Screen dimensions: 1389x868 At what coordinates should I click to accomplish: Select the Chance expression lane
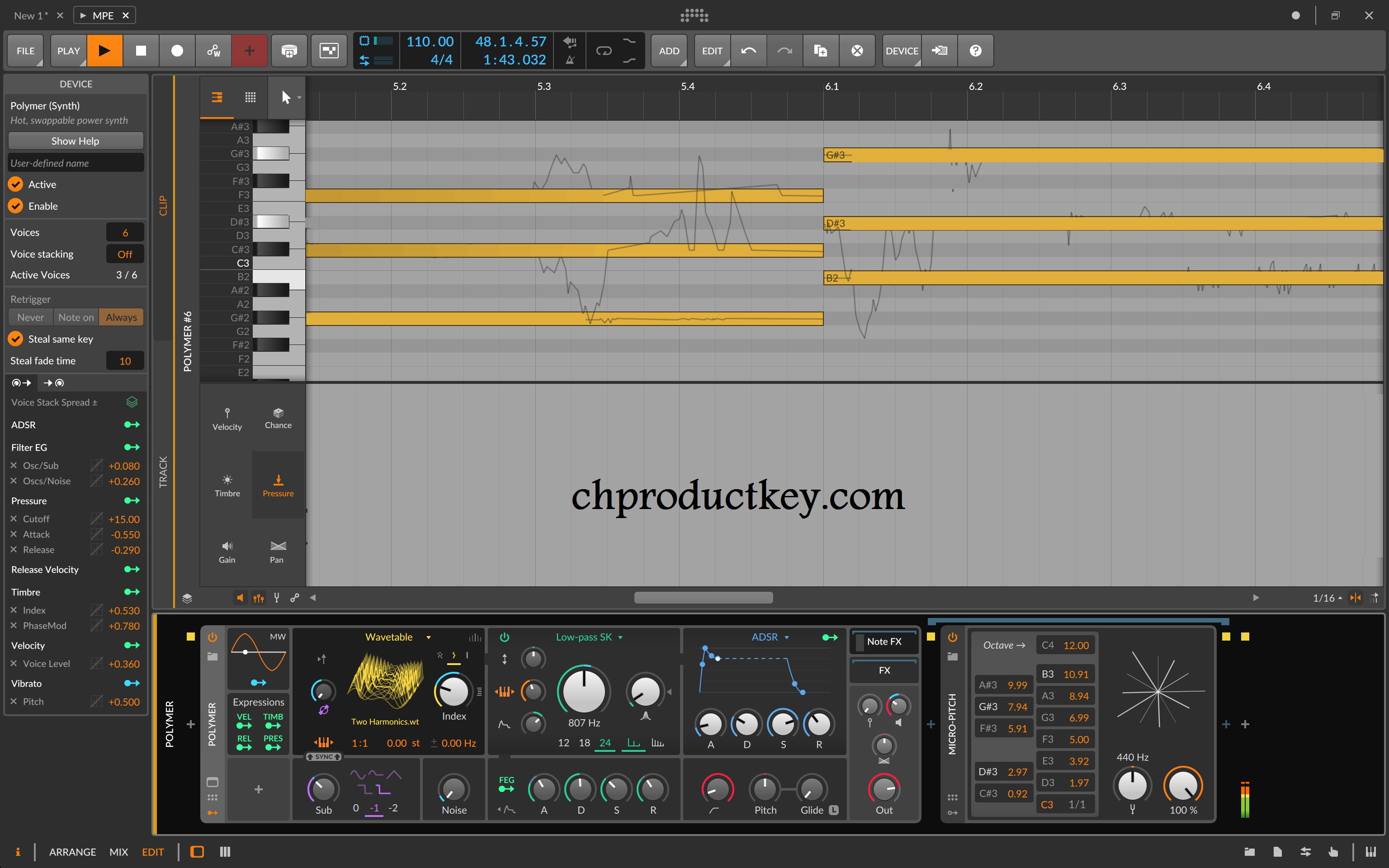[278, 419]
